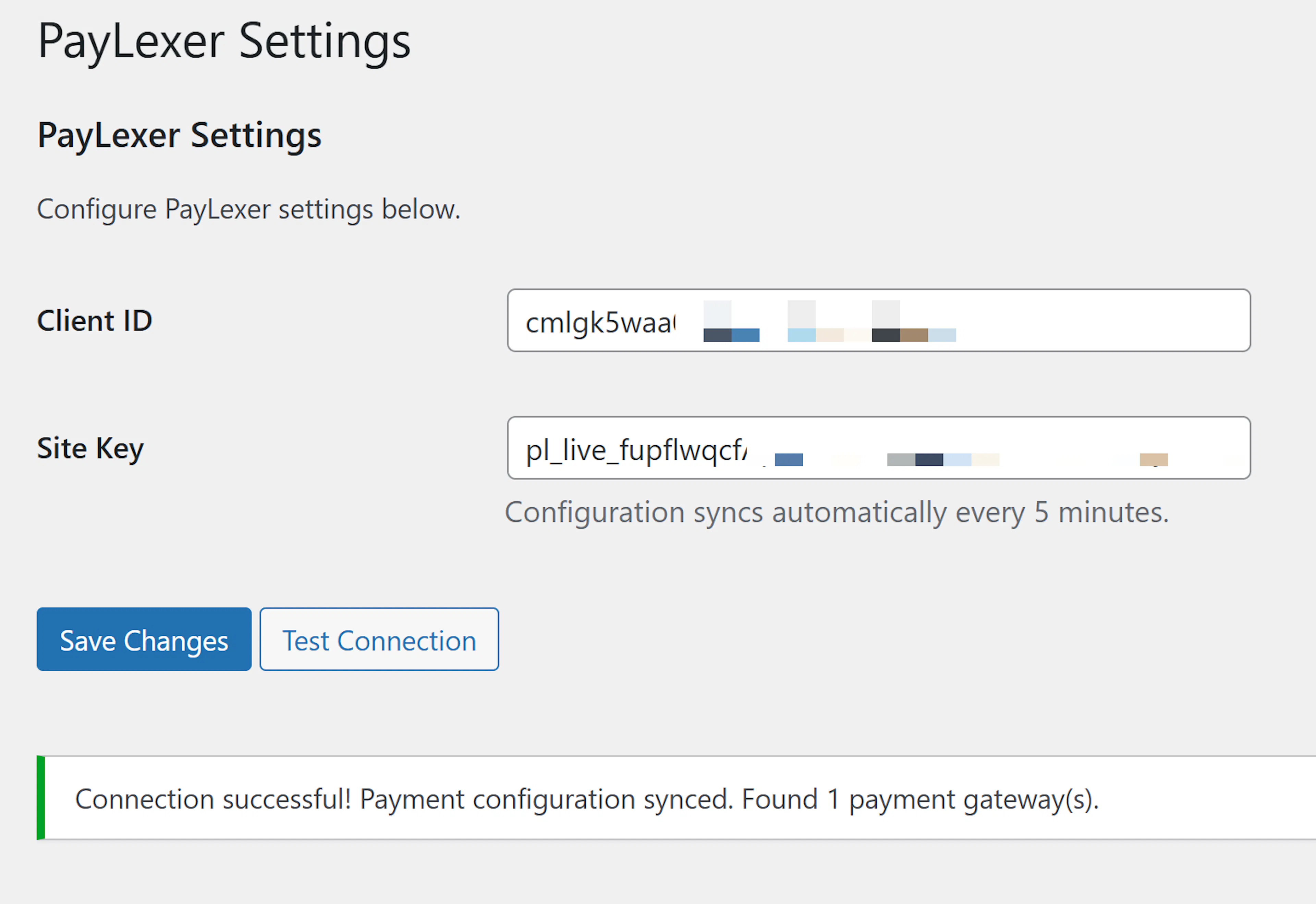1316x904 pixels.
Task: Click the word 'minutes' in sync description
Action: [x=1113, y=512]
